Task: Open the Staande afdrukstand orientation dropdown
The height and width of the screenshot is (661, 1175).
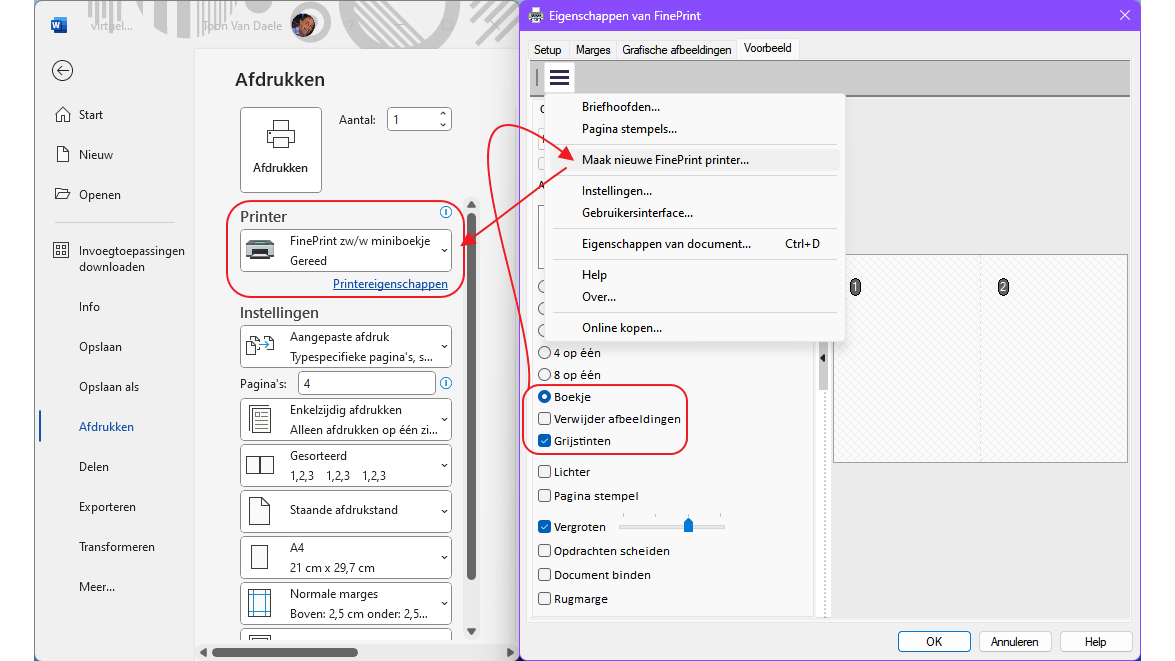Action: click(x=345, y=510)
